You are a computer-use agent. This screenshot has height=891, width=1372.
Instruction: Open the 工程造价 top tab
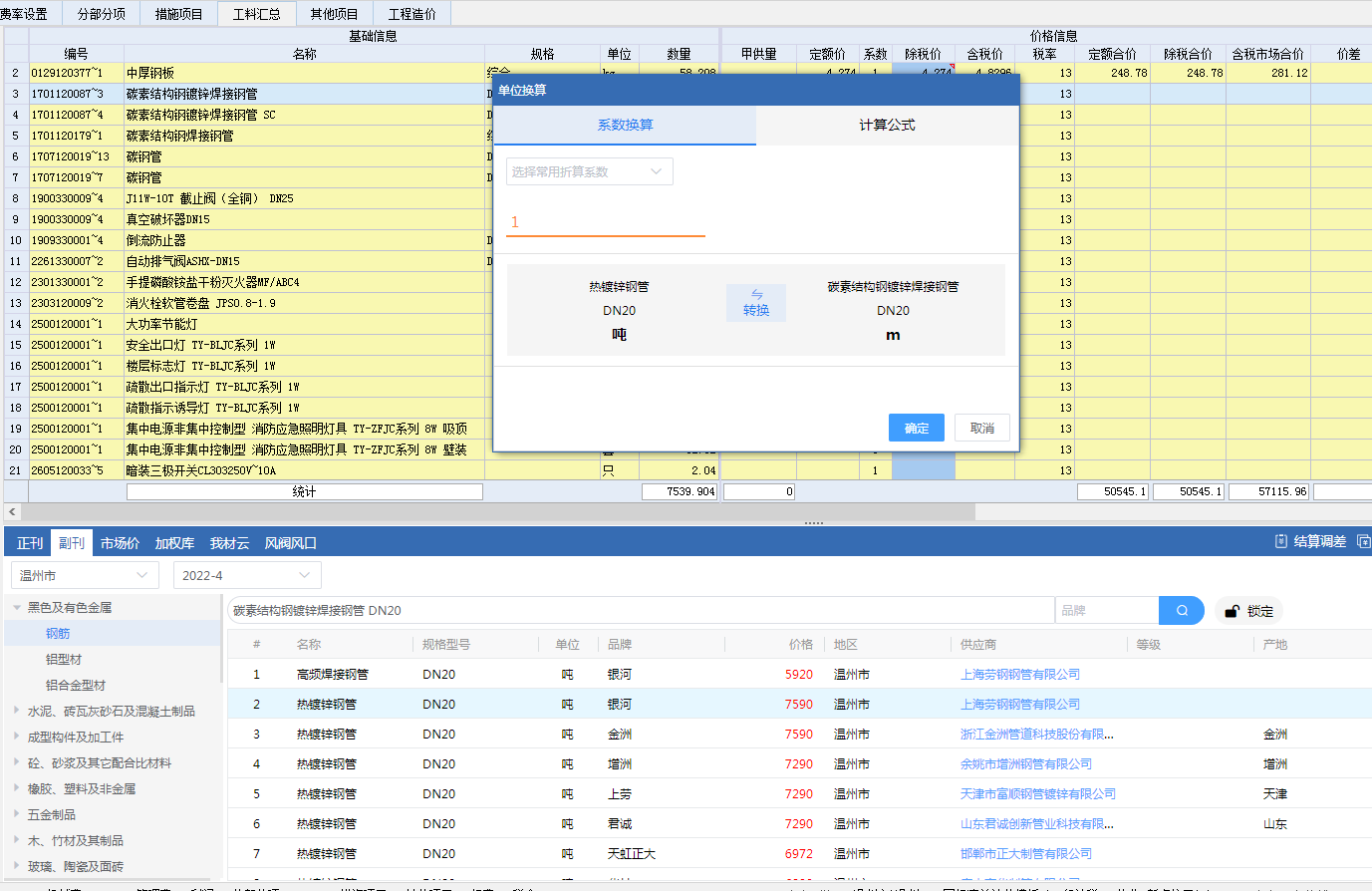pos(412,14)
